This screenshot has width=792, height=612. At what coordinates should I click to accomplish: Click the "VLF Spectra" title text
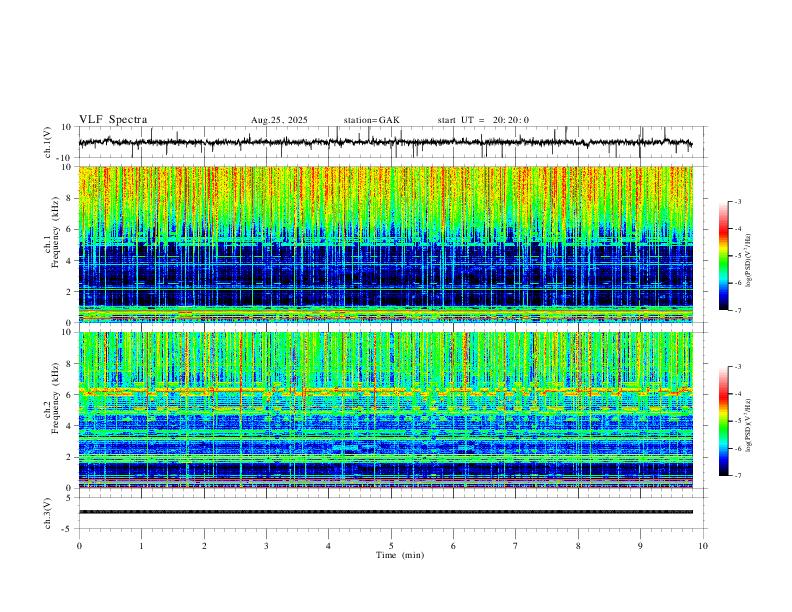click(x=113, y=120)
